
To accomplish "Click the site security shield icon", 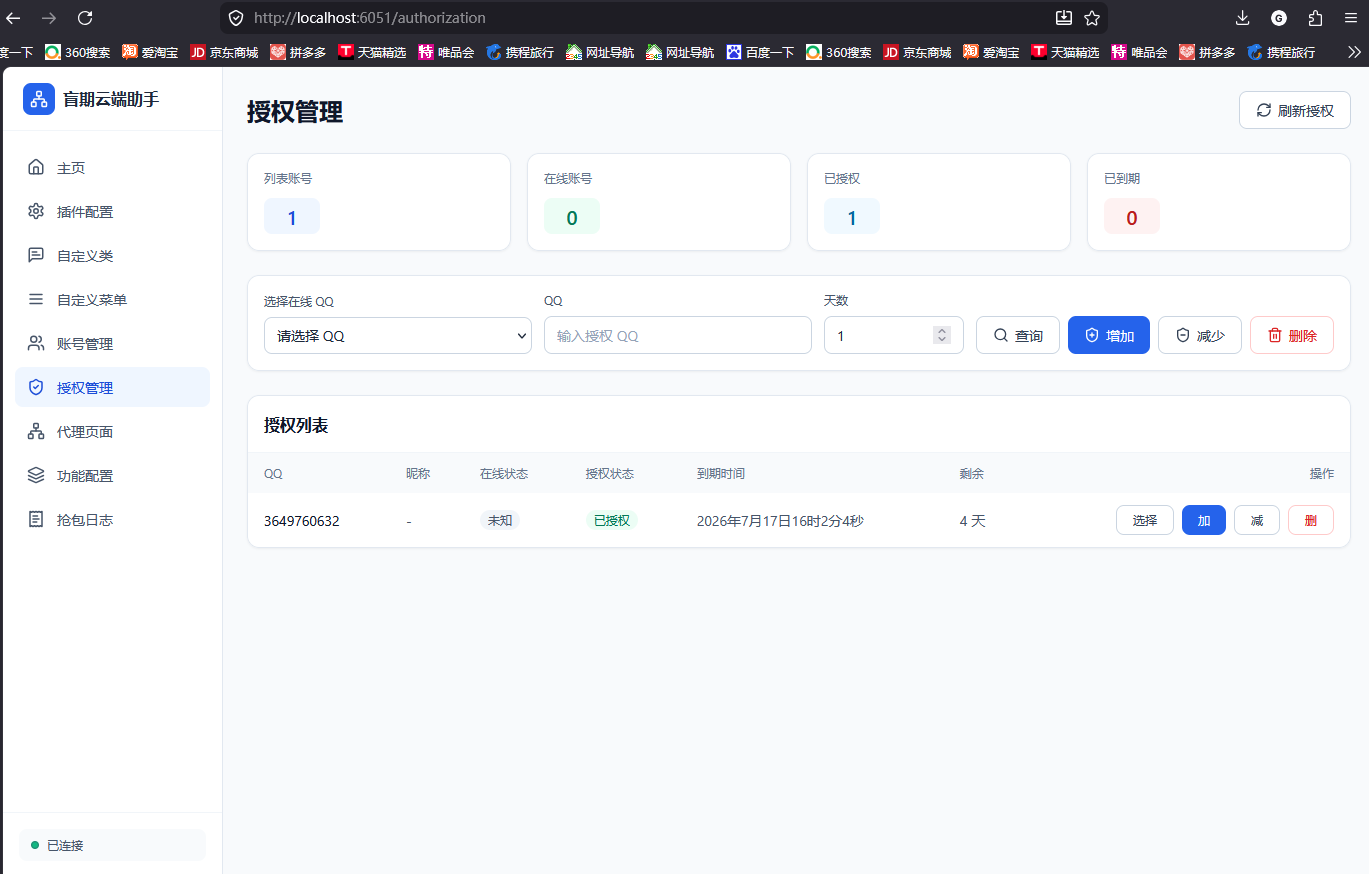I will [x=236, y=18].
